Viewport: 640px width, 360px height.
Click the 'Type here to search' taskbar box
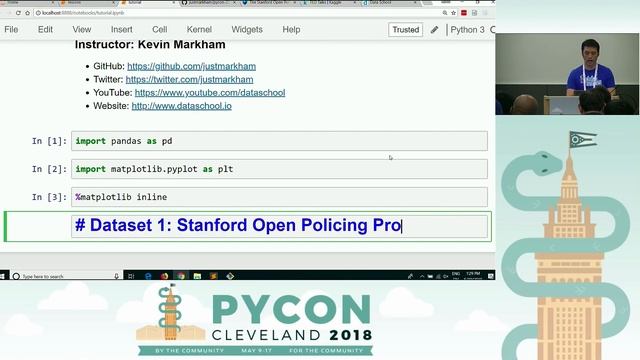[x=65, y=276]
